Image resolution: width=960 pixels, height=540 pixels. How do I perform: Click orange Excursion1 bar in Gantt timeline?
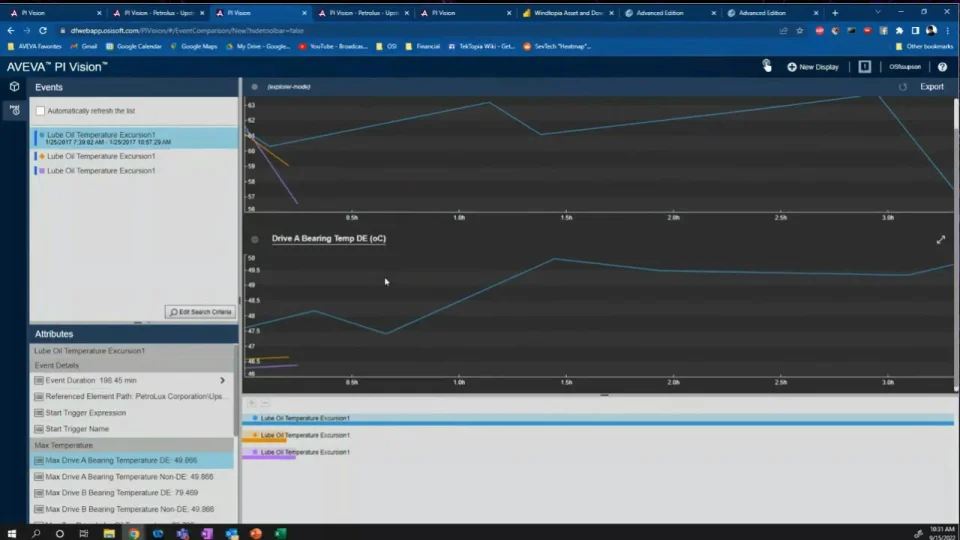pos(264,440)
